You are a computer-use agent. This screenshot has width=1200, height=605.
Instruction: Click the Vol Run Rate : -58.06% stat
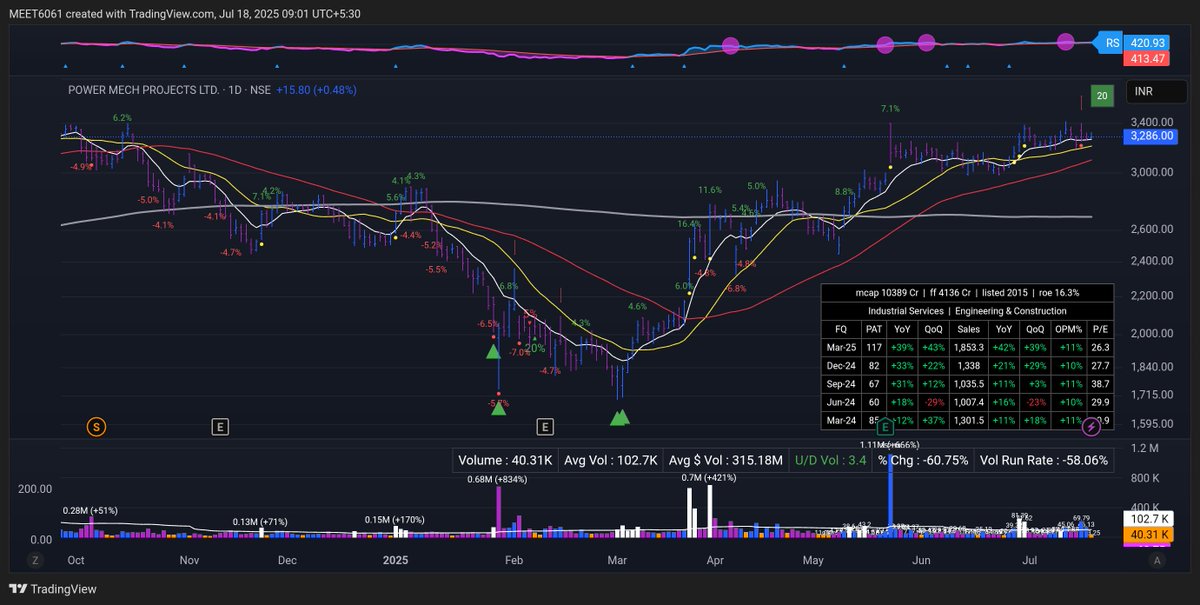point(1044,461)
